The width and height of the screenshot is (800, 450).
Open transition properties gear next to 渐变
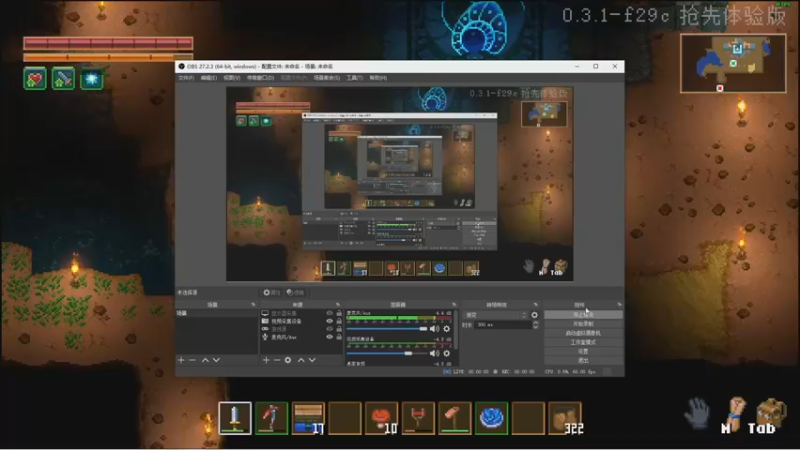535,315
